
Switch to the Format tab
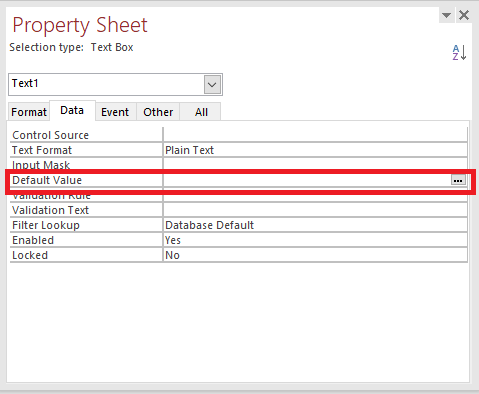tap(29, 112)
